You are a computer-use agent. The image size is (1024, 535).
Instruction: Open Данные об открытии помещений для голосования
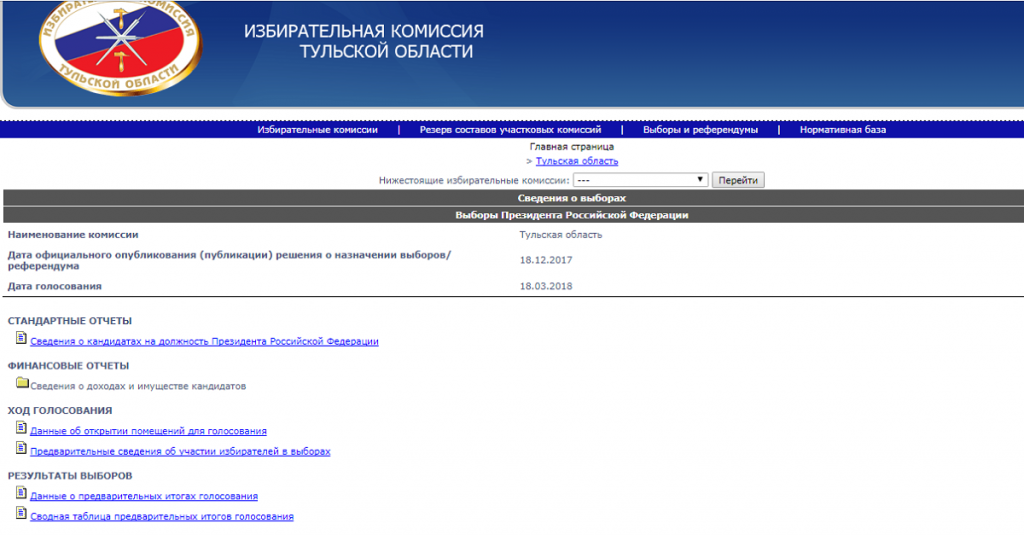pyautogui.click(x=148, y=431)
